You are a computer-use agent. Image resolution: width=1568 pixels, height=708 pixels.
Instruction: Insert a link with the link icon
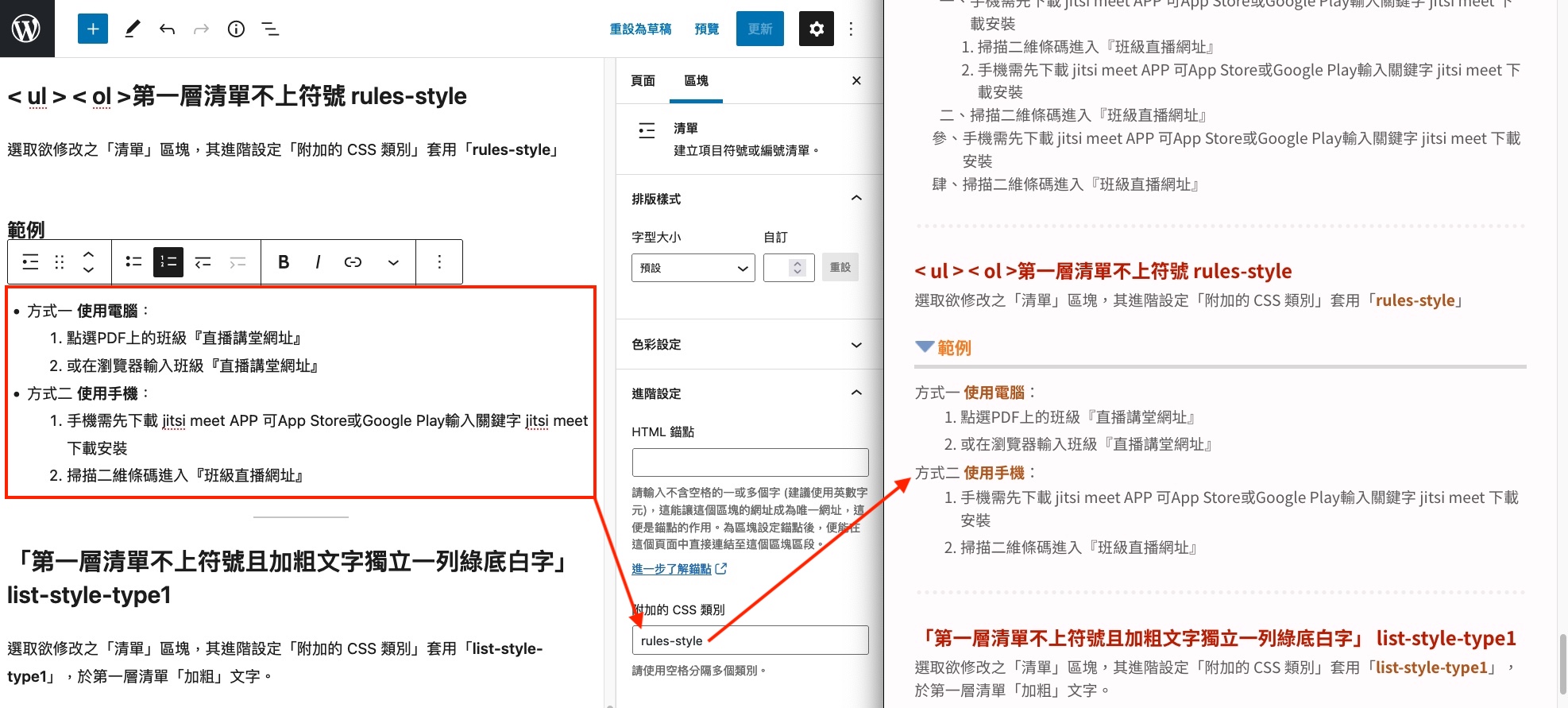pos(353,261)
